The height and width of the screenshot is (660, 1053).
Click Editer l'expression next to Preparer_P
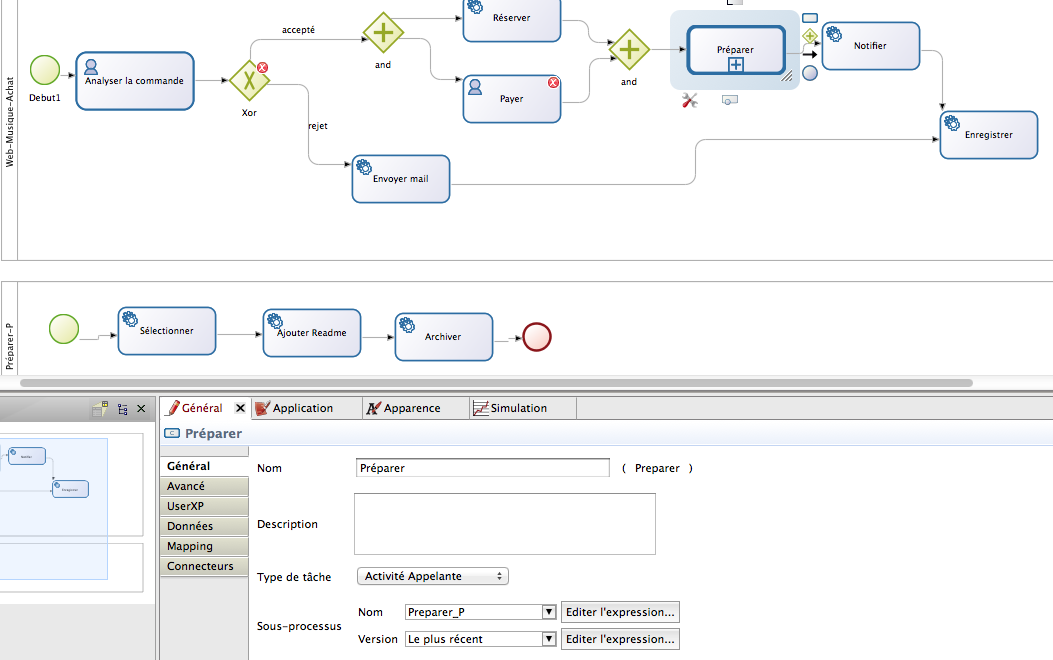click(x=621, y=612)
